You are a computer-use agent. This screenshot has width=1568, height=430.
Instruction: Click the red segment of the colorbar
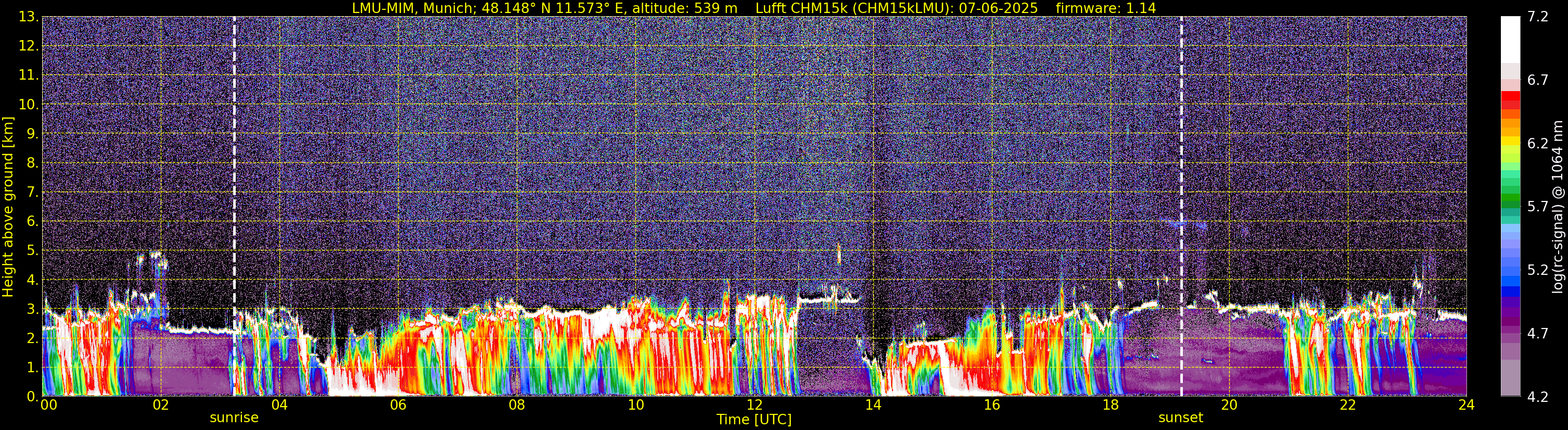click(1510, 96)
